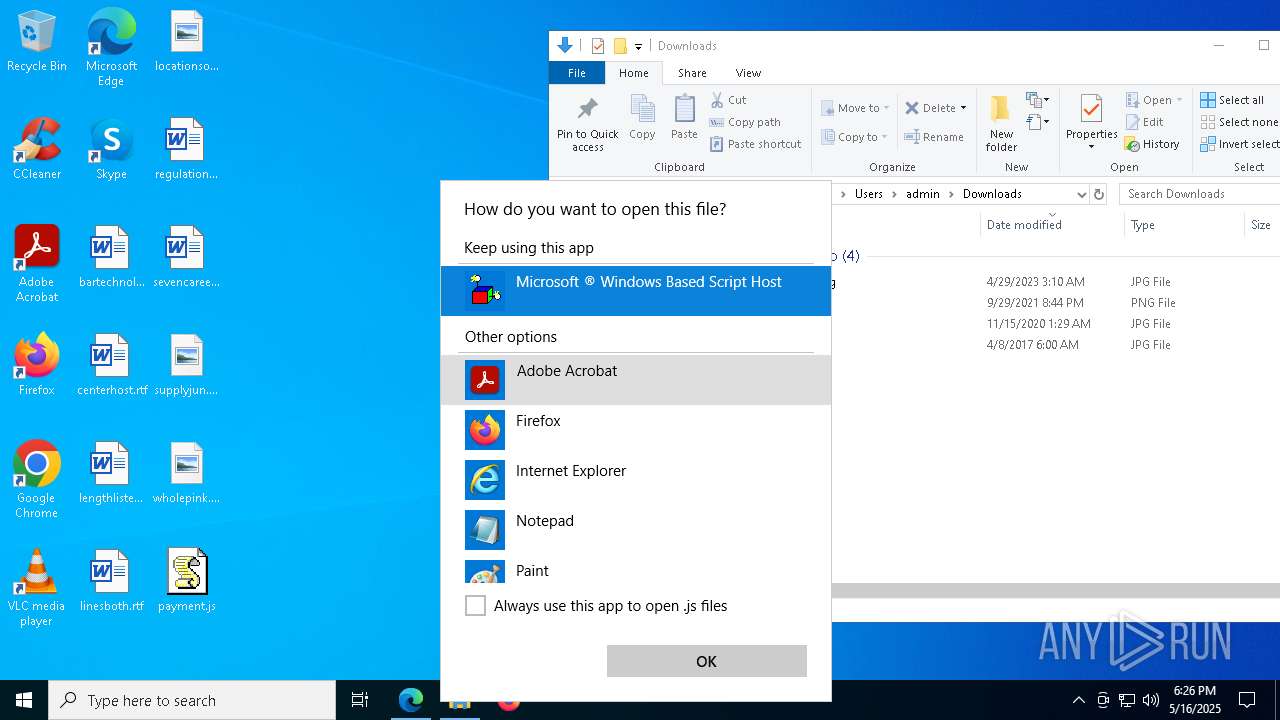Image resolution: width=1280 pixels, height=720 pixels.
Task: Open the File tab in Explorer
Action: pos(577,73)
